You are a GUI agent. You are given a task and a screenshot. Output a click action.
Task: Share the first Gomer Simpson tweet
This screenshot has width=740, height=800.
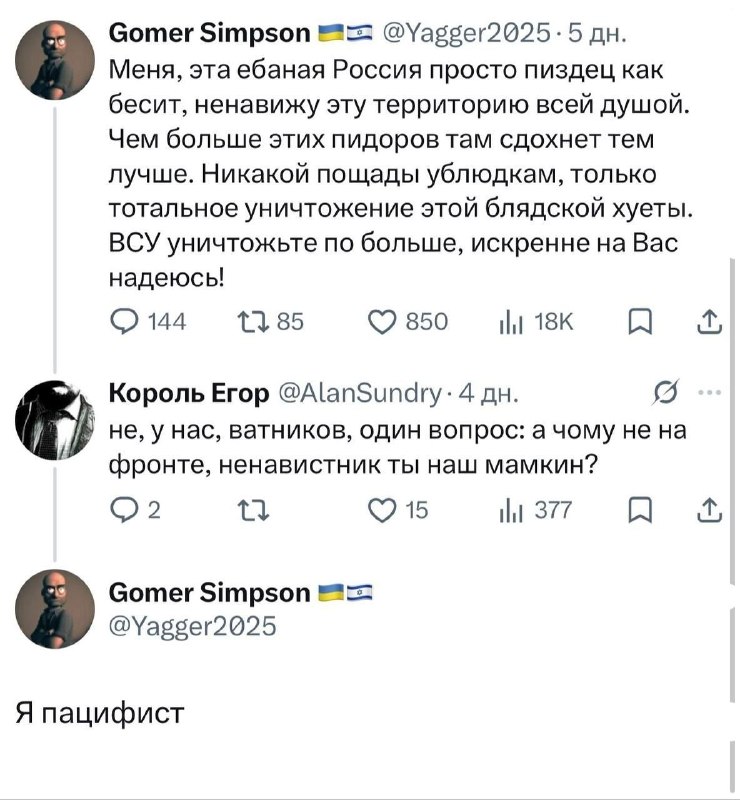click(709, 322)
